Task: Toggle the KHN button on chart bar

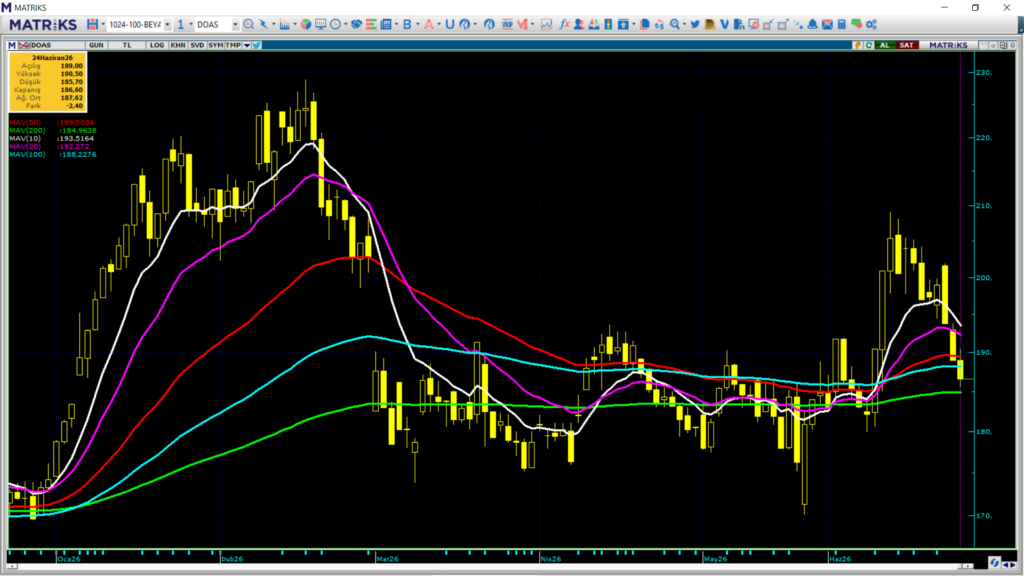Action: (x=178, y=45)
